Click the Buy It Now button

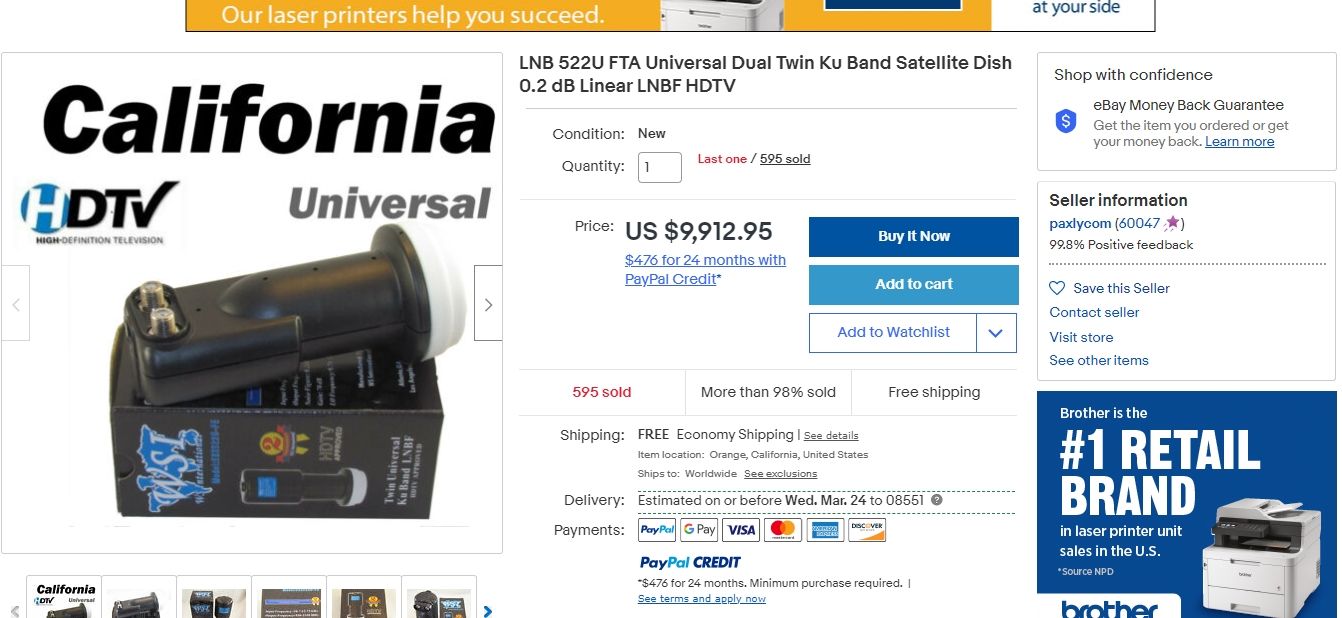tap(914, 237)
